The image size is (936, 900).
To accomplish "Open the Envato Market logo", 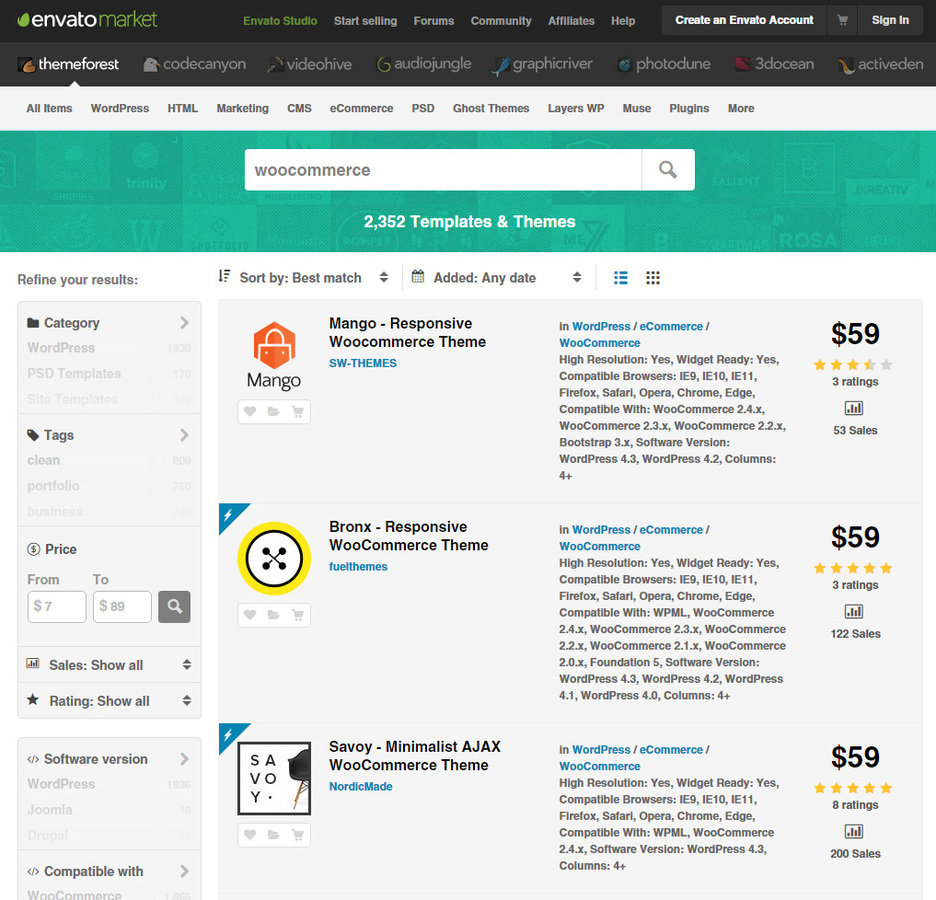I will 87,20.
